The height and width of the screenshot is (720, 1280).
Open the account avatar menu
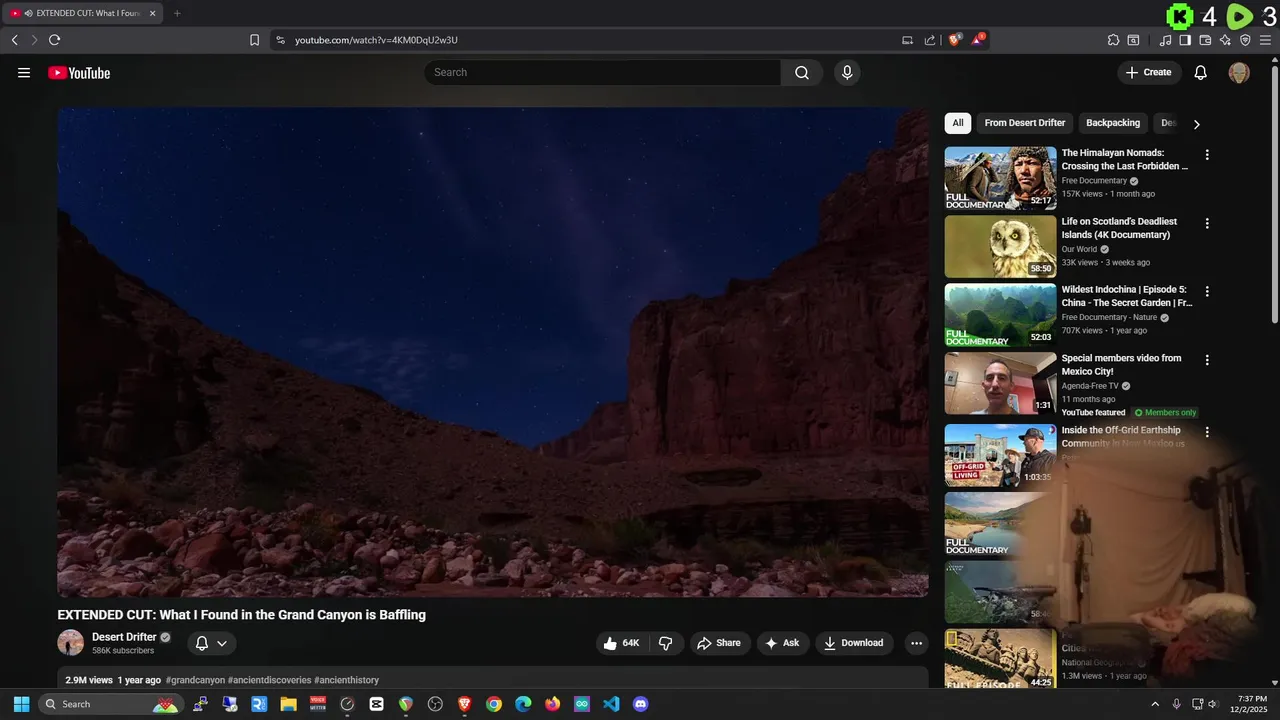tap(1239, 72)
